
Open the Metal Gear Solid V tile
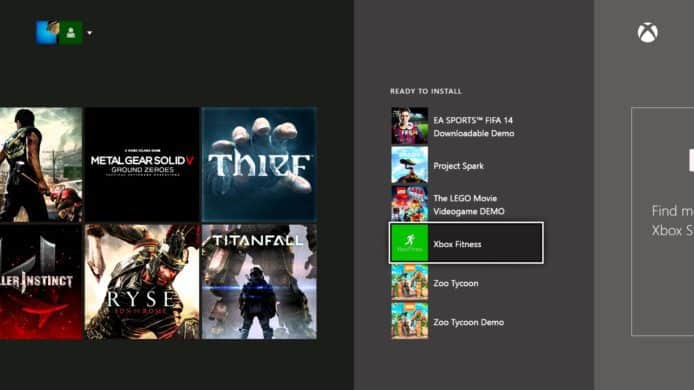tap(142, 164)
